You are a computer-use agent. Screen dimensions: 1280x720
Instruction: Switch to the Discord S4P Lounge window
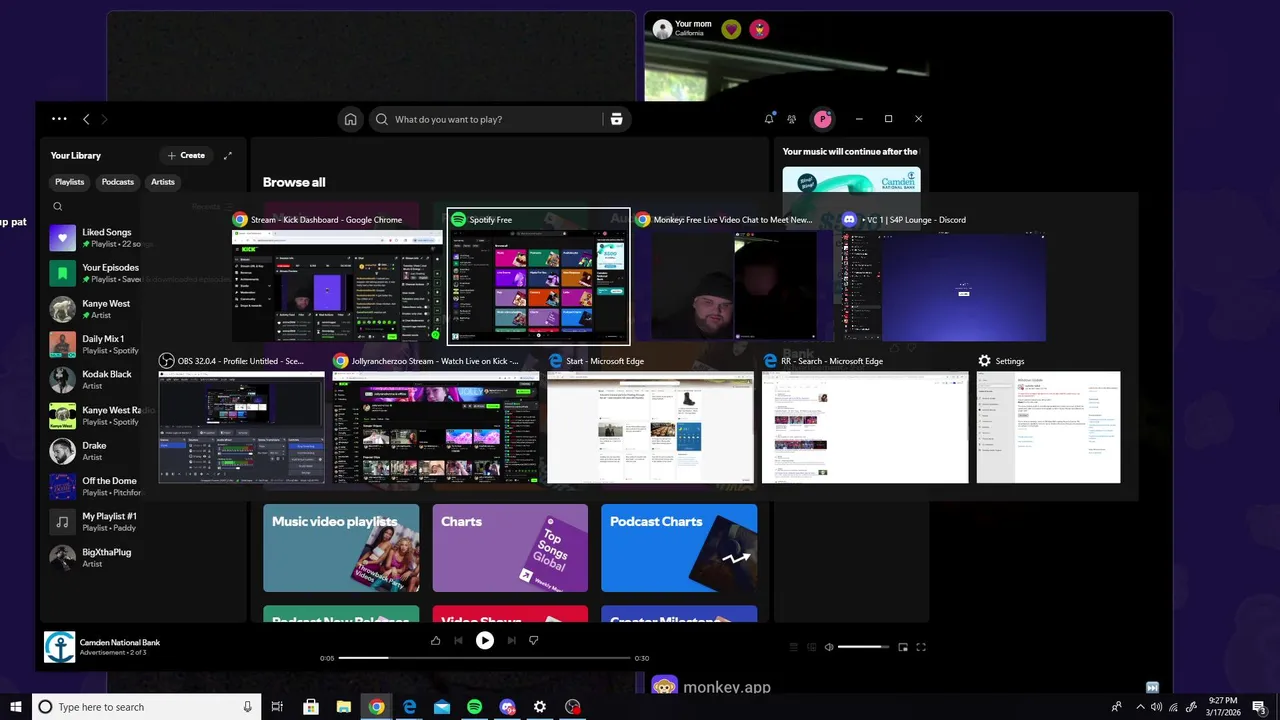[x=944, y=276]
